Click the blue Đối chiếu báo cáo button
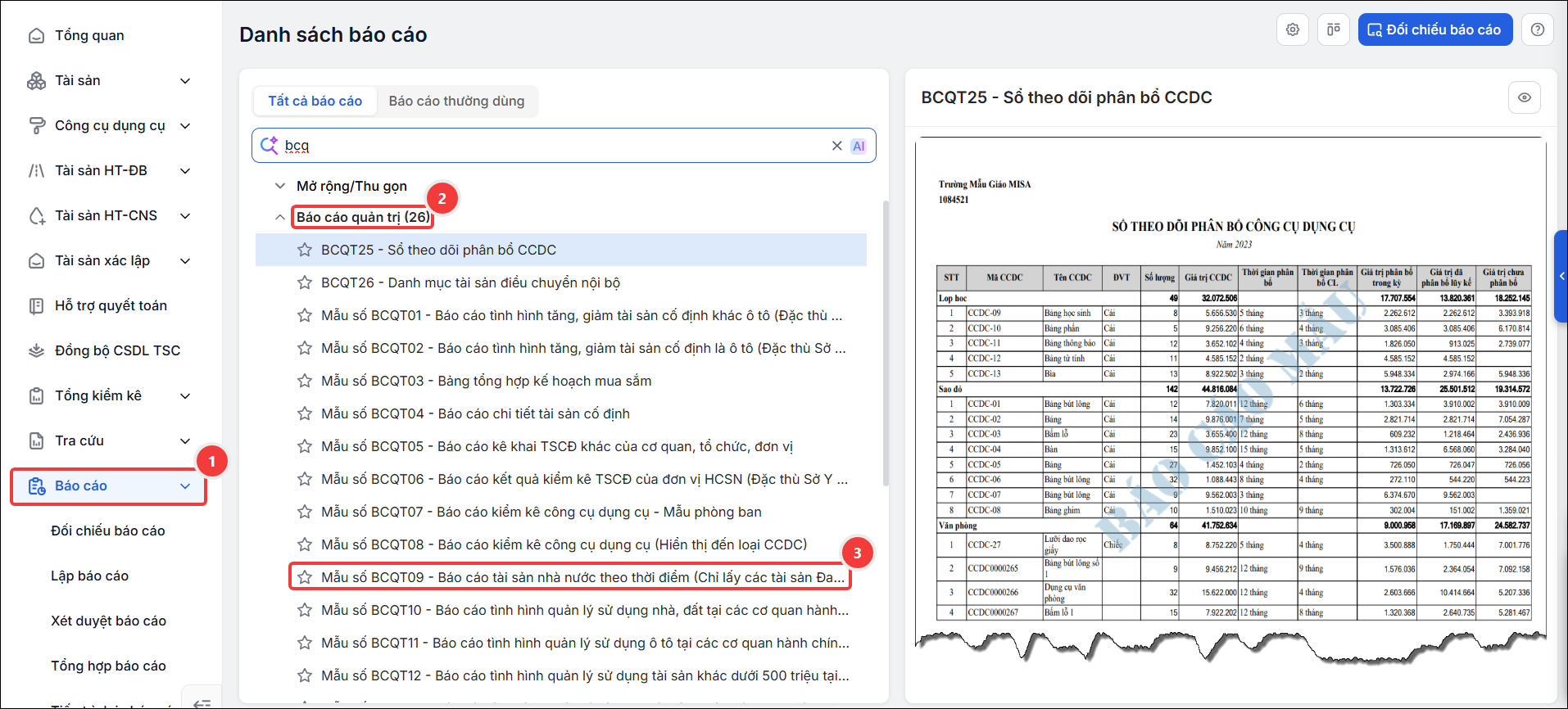 1434,29
